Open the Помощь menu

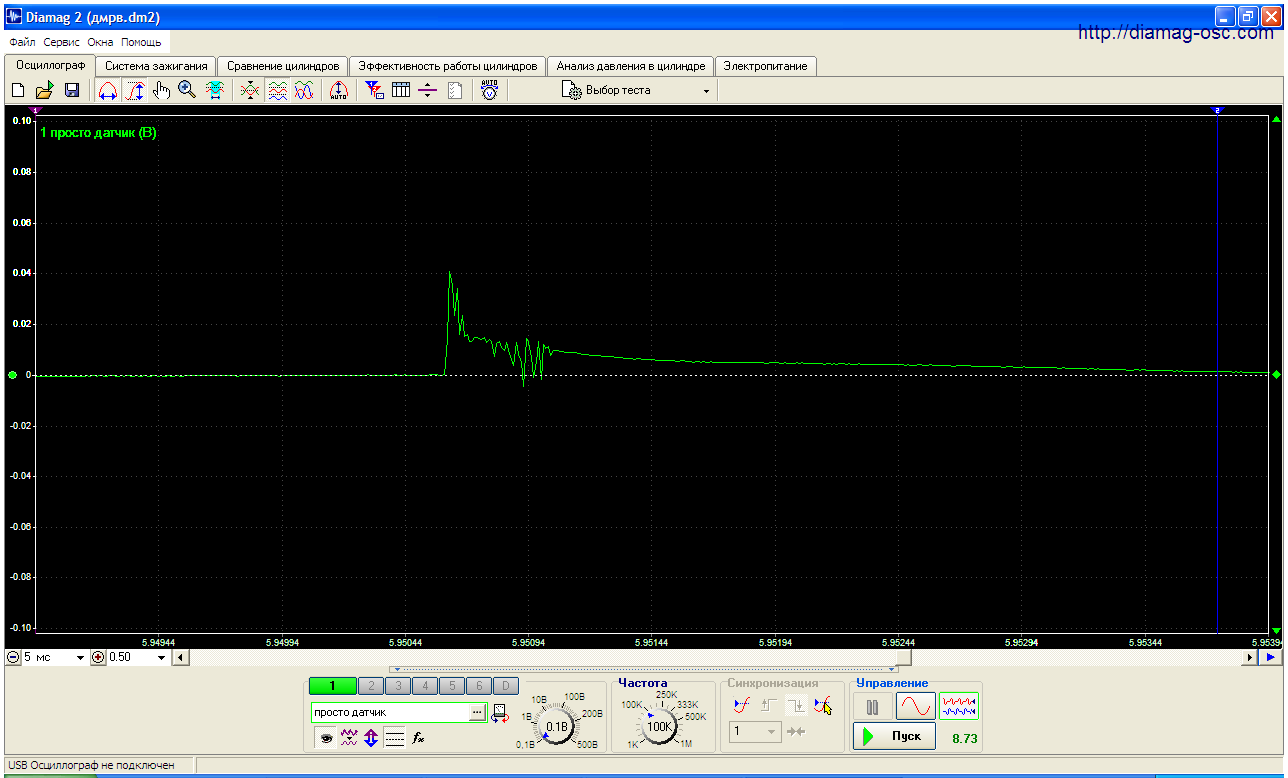coord(141,43)
